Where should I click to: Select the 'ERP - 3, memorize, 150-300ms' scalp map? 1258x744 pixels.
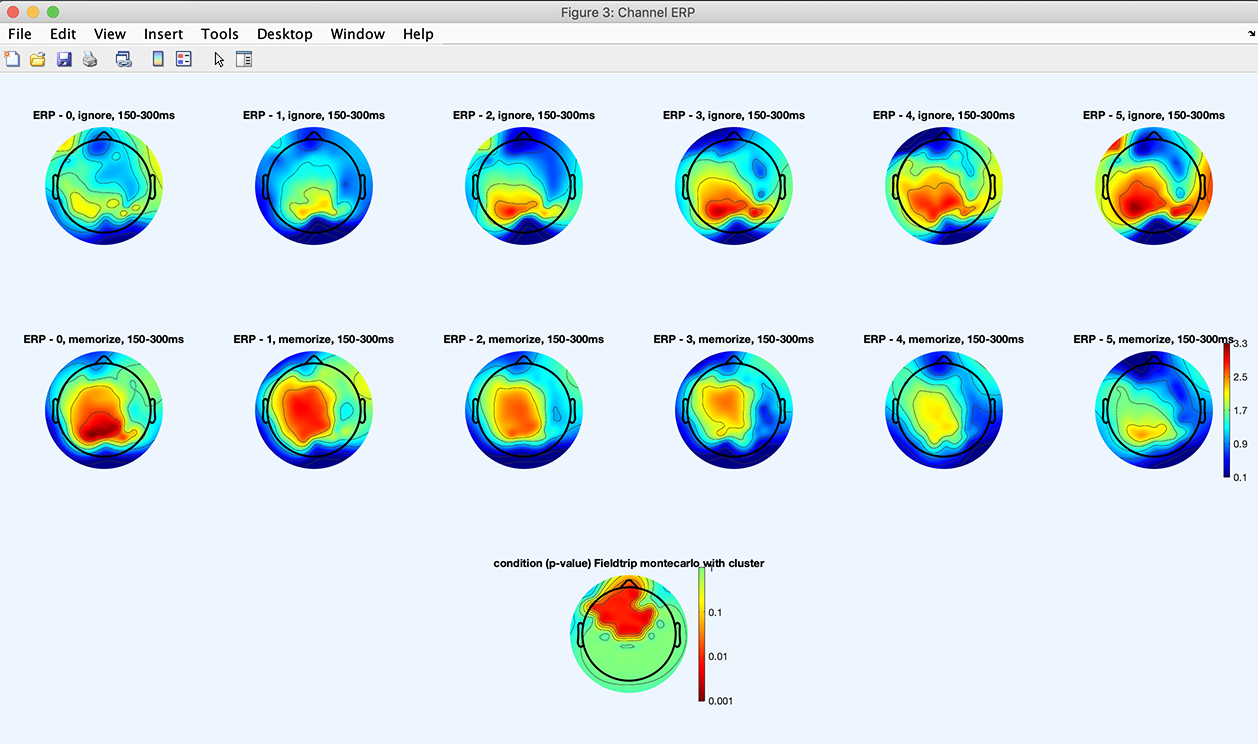734,411
